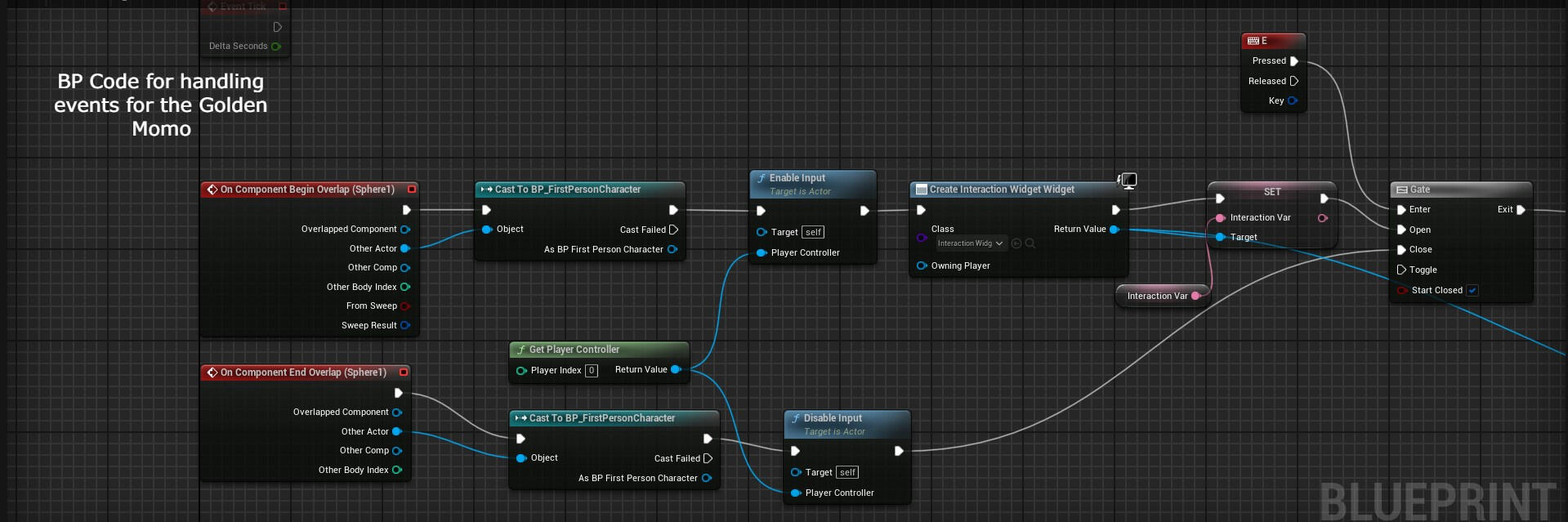Click the Pressed exec pin on E key node
Image resolution: width=1568 pixels, height=522 pixels.
1294,60
